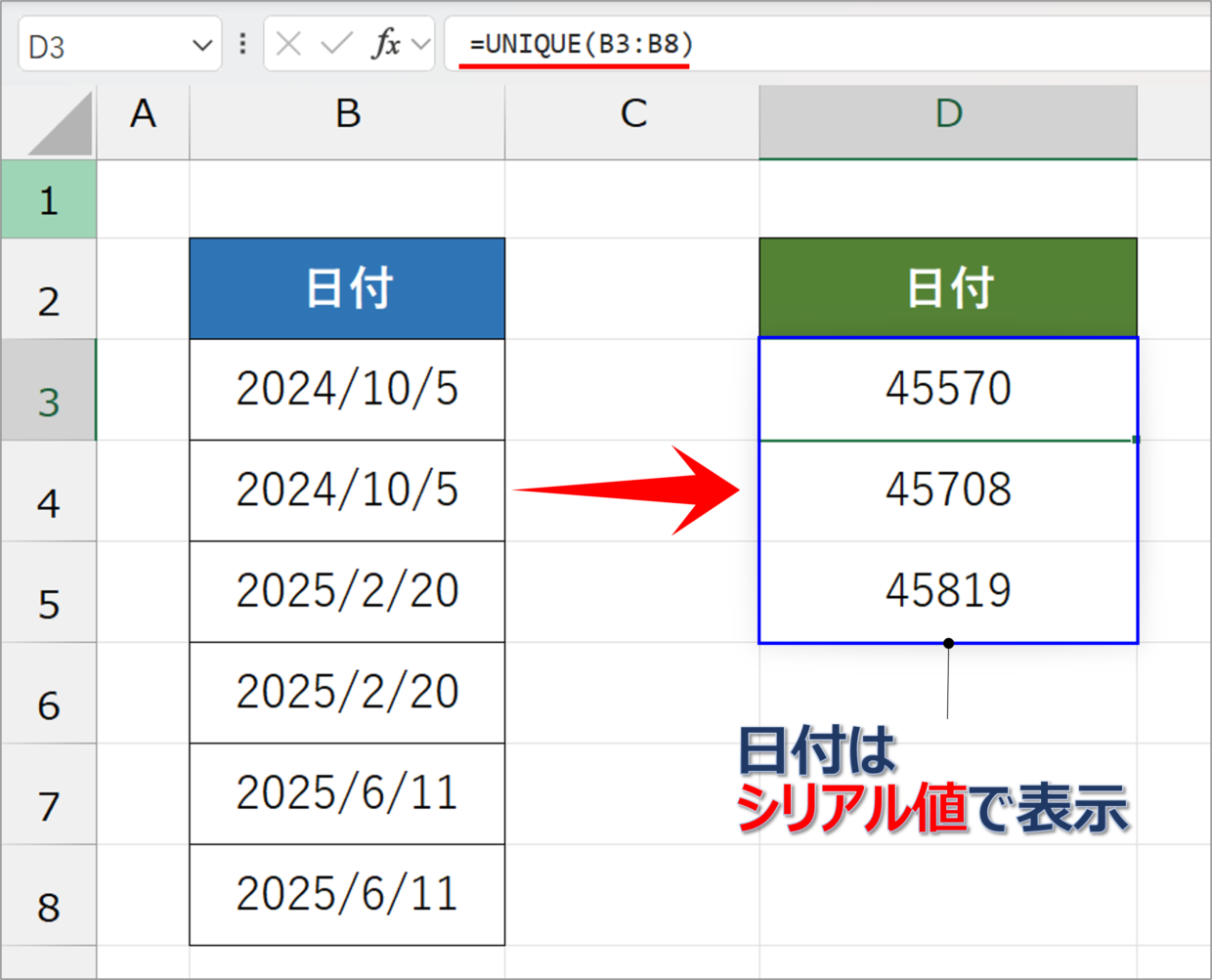The height and width of the screenshot is (980, 1212).
Task: Click the Cancel (X) icon in formula bar
Action: point(288,44)
